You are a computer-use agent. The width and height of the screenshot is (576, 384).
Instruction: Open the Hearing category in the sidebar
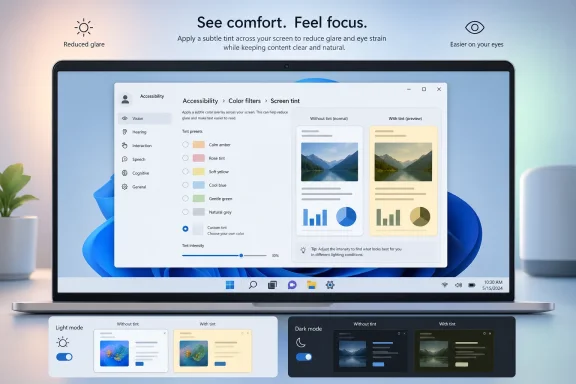click(x=145, y=132)
